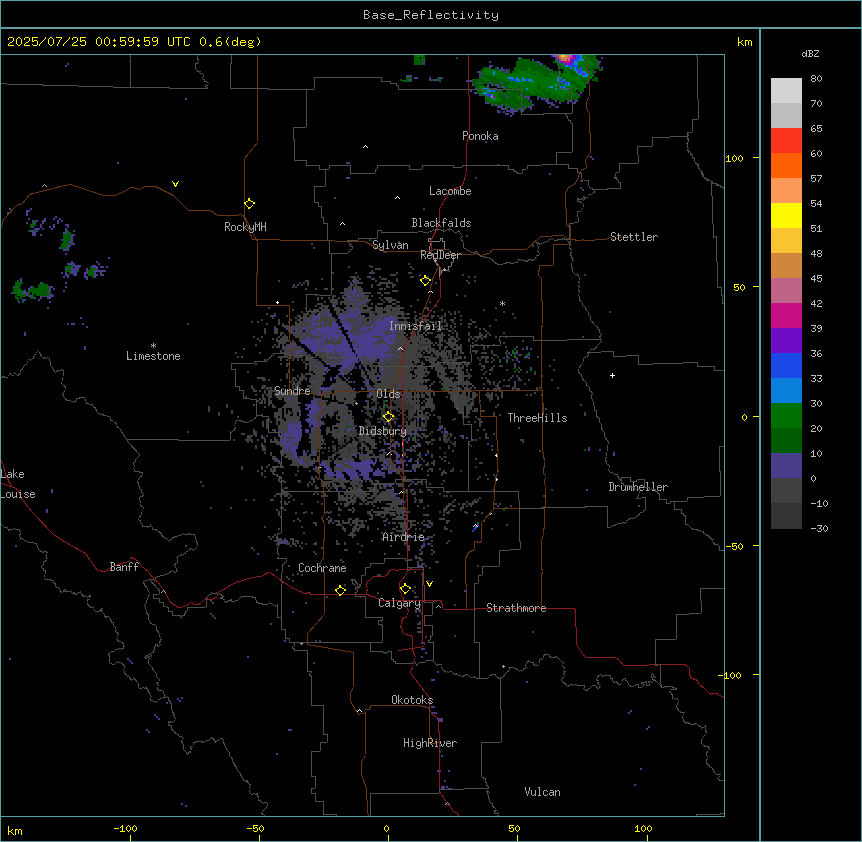Image resolution: width=862 pixels, height=842 pixels.
Task: Click the Cochrane label
Action: coord(322,568)
